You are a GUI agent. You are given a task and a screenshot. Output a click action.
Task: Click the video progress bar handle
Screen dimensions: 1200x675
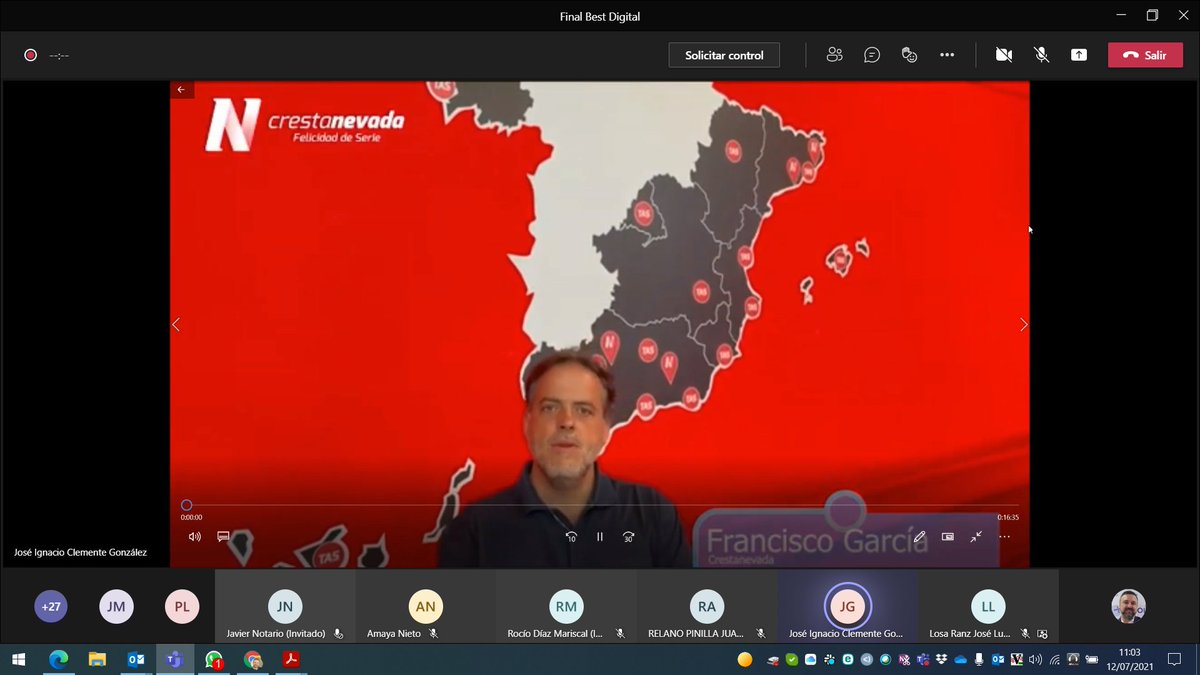tap(186, 506)
